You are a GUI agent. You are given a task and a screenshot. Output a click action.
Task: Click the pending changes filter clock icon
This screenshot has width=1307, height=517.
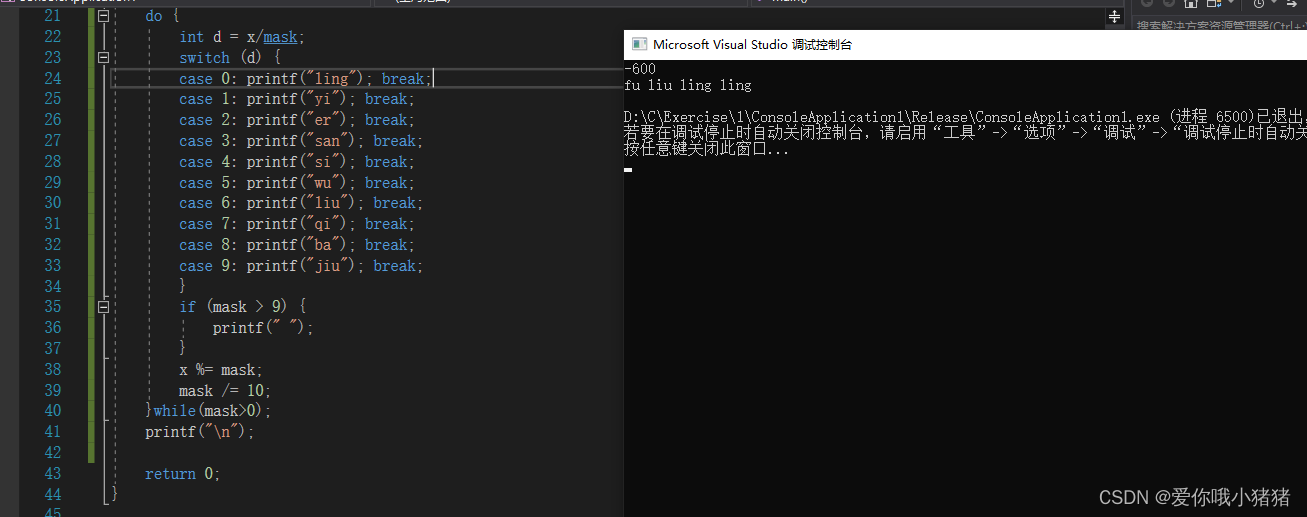tap(1258, 4)
